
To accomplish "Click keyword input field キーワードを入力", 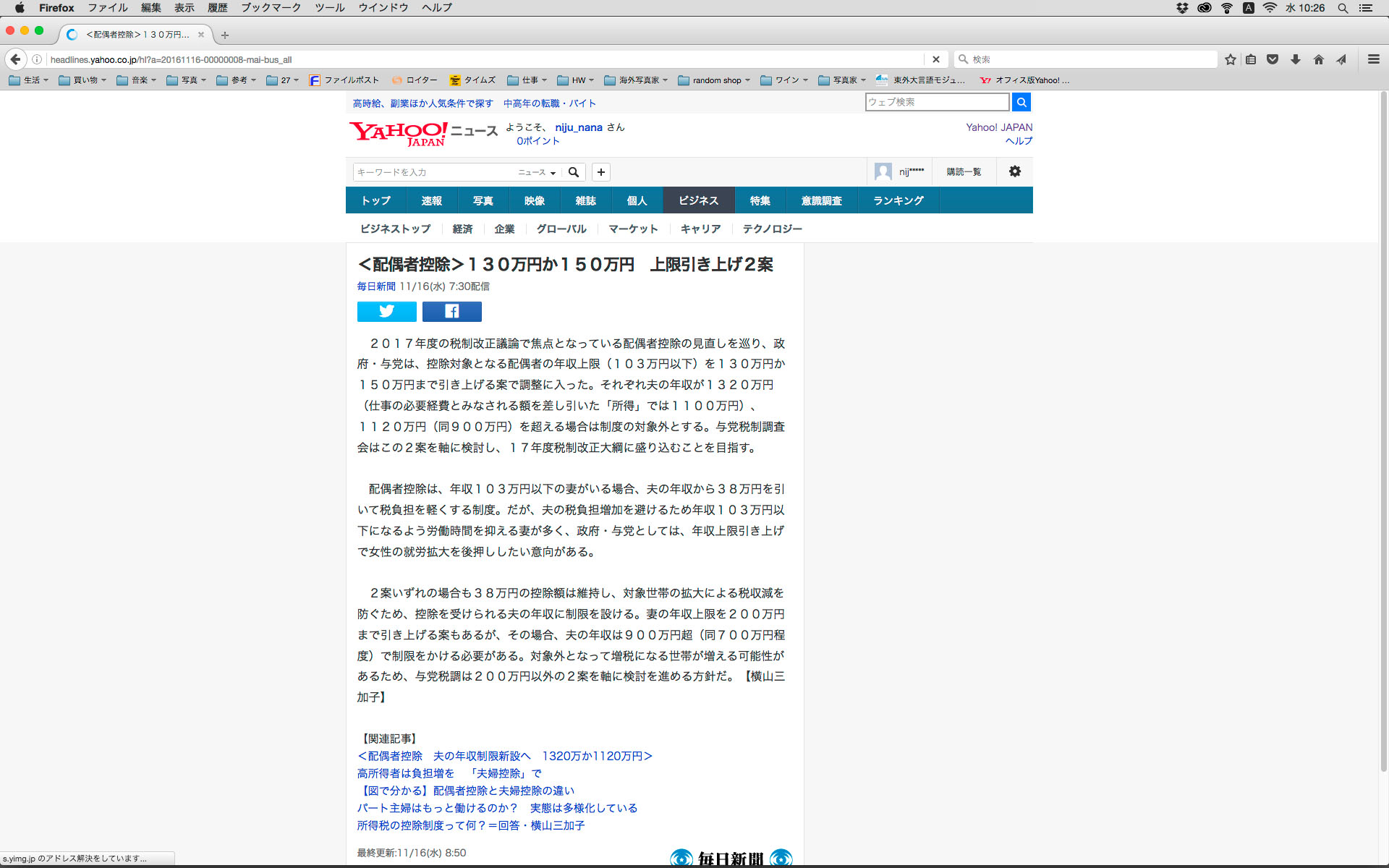I will point(433,172).
